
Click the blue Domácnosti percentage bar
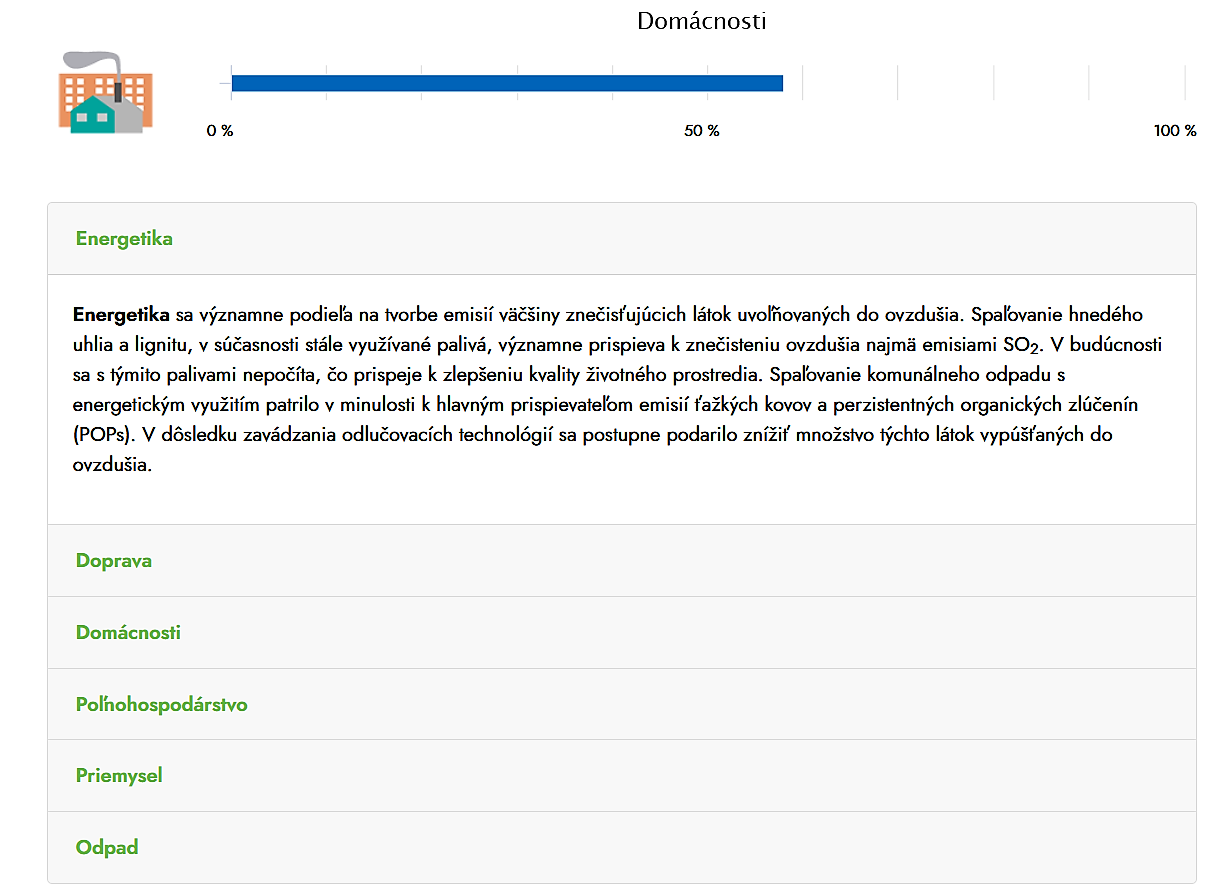[506, 83]
